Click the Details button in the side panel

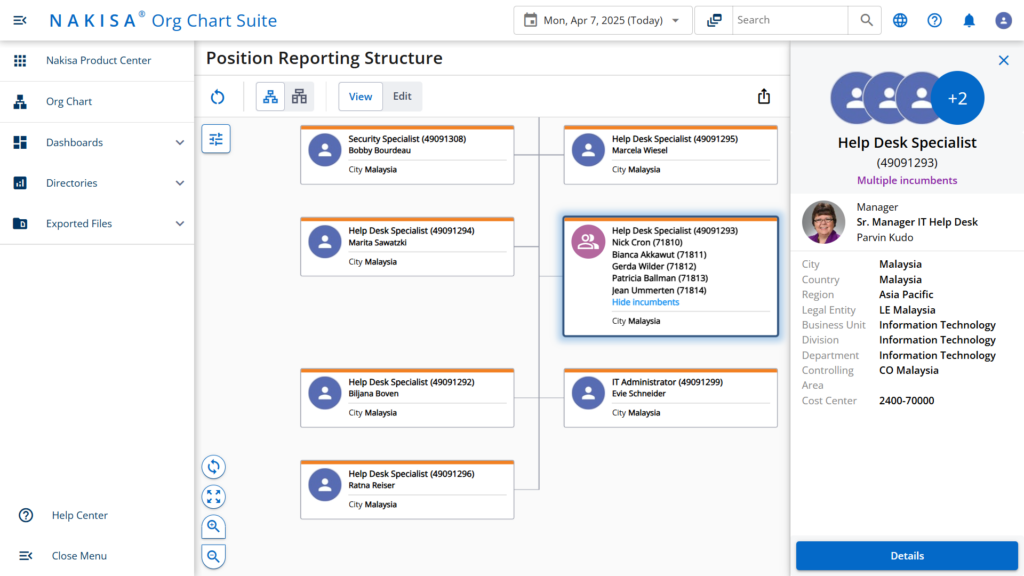pos(907,555)
